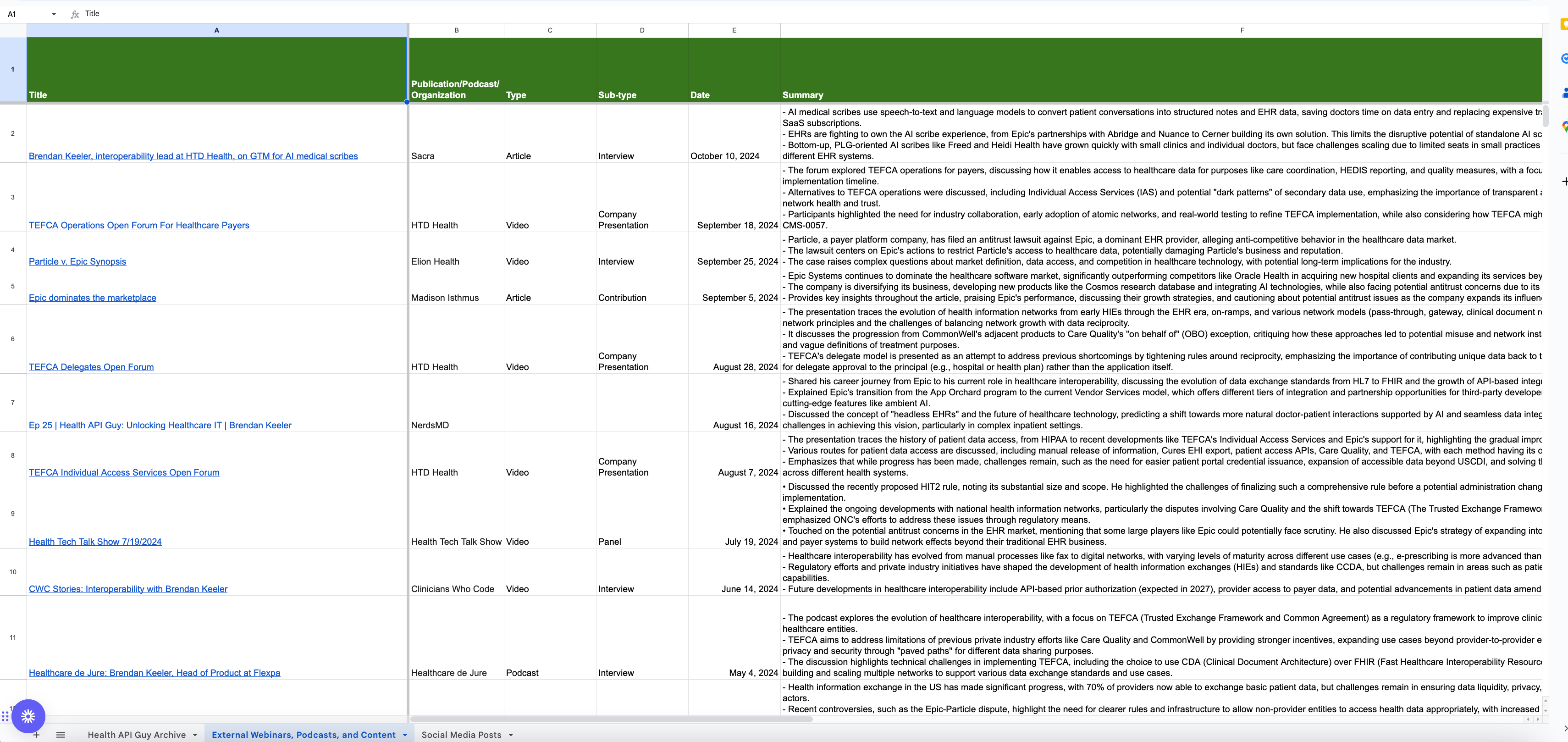Open Healthcare de Jure Flexpa link
Viewport: 1568px width, 742px height.
click(155, 673)
